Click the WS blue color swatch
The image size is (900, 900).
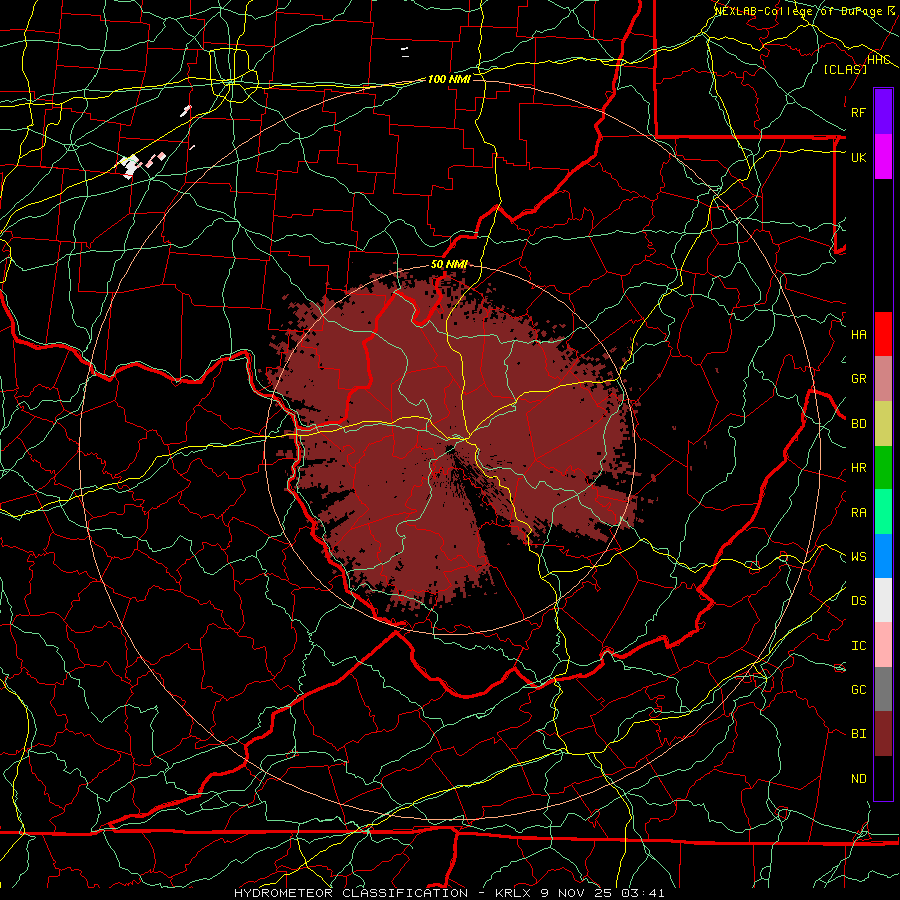point(883,556)
